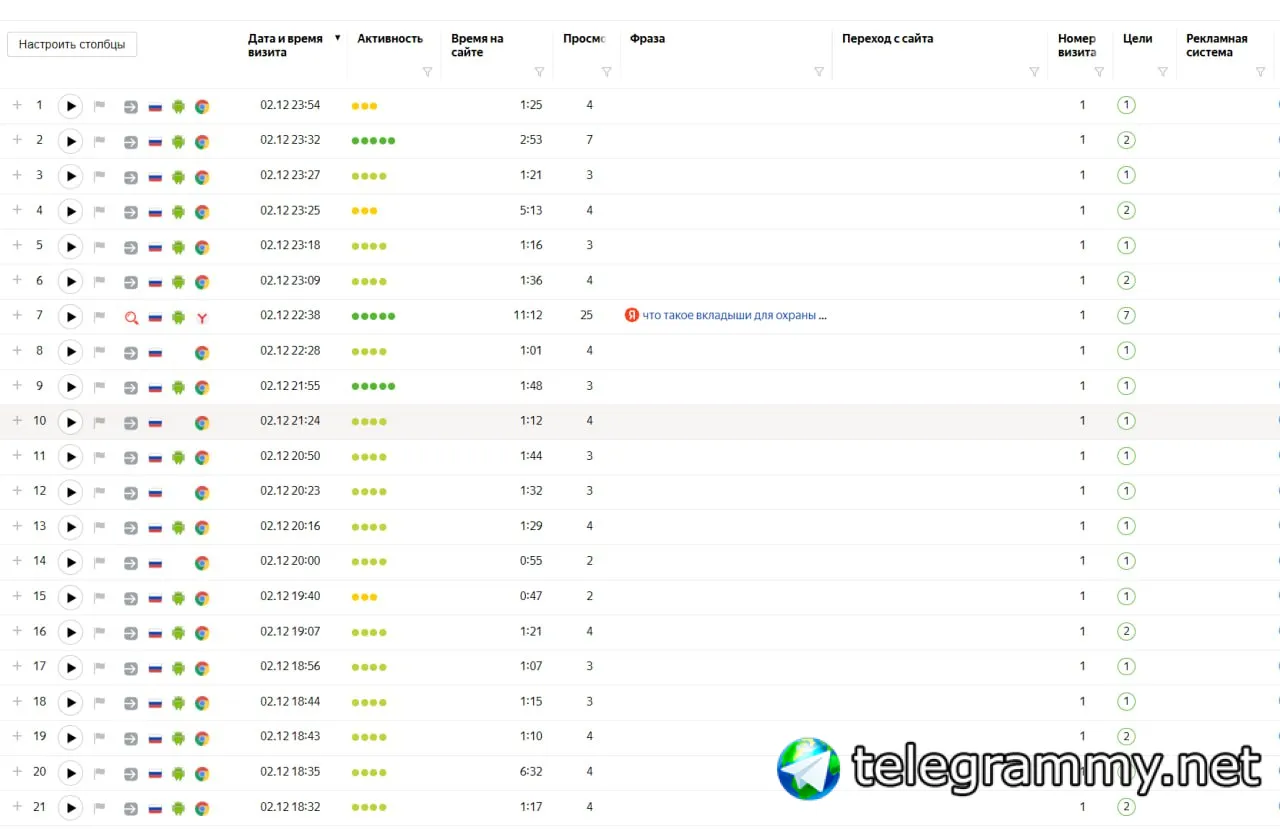Viewport: 1280px width, 829px height.
Task: Flag visit 10 with the flag icon
Action: [x=100, y=422]
